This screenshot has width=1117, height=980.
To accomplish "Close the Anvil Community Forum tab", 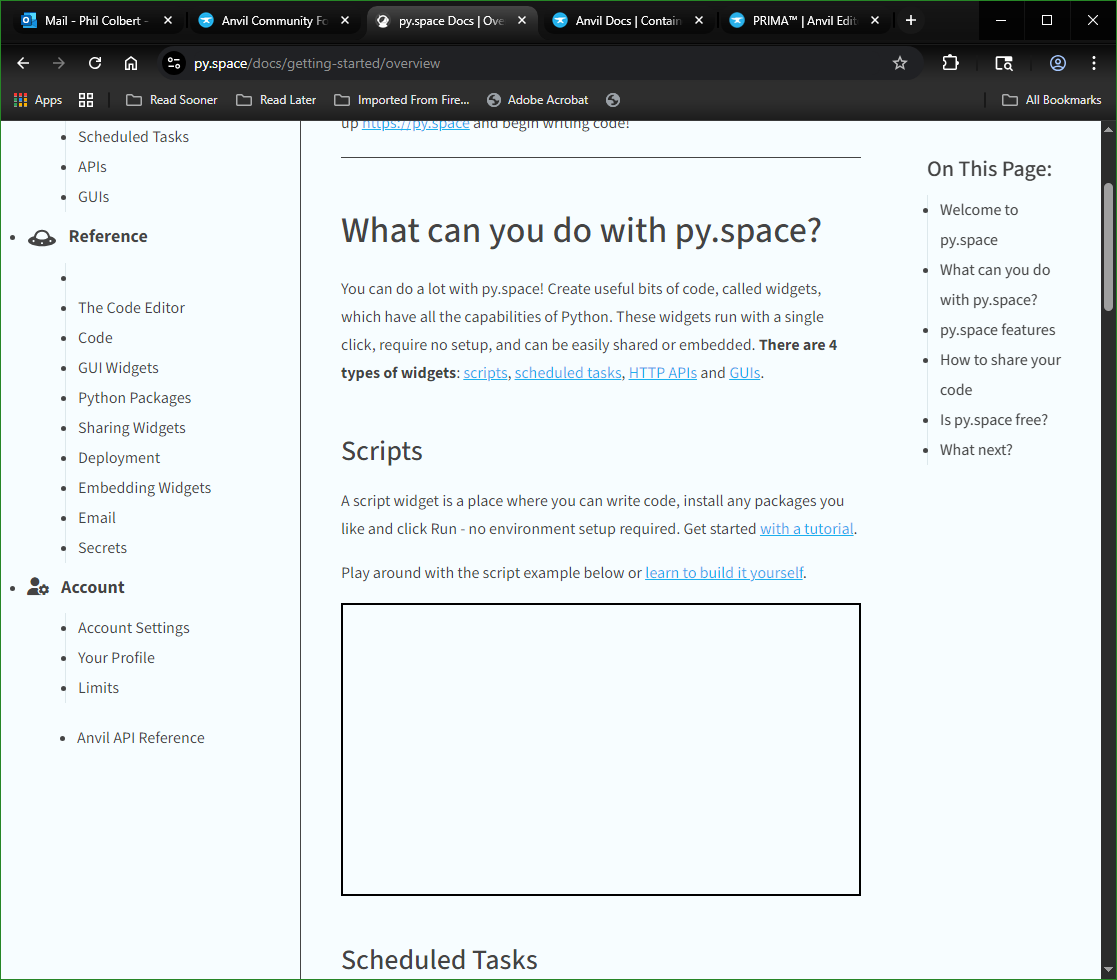I will (x=345, y=21).
